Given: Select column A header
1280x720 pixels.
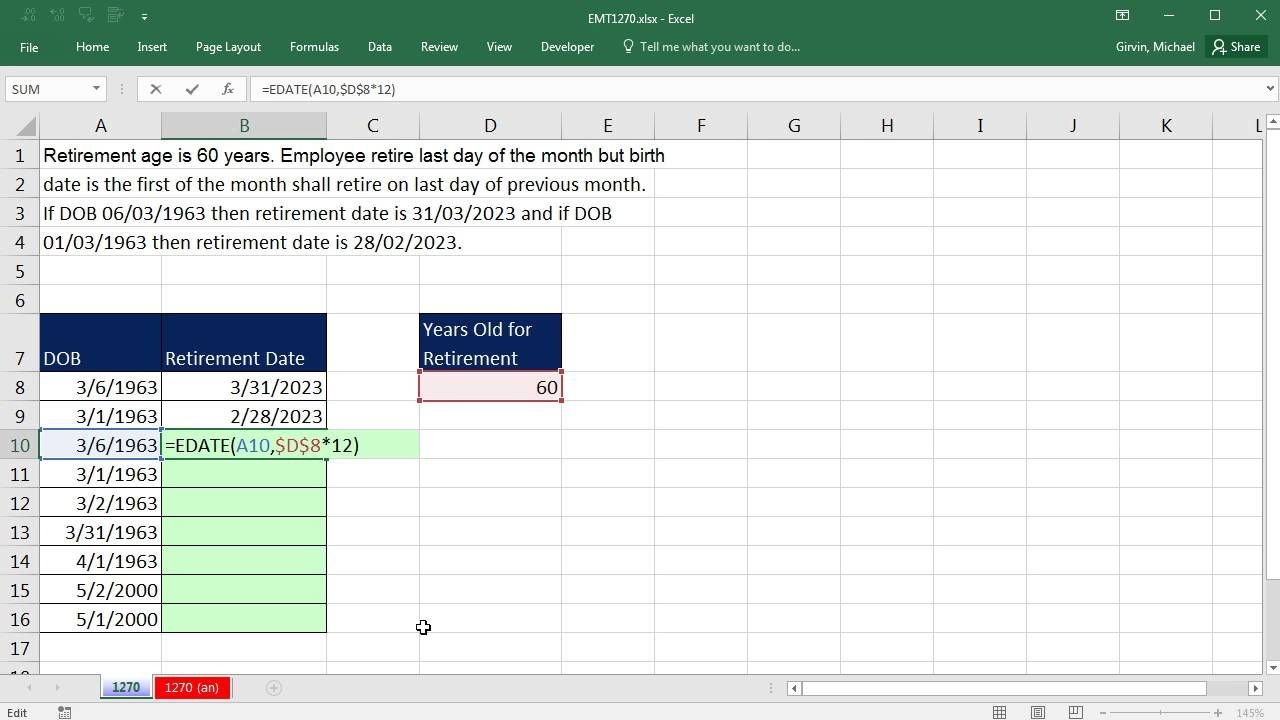Looking at the screenshot, I should click(x=101, y=126).
